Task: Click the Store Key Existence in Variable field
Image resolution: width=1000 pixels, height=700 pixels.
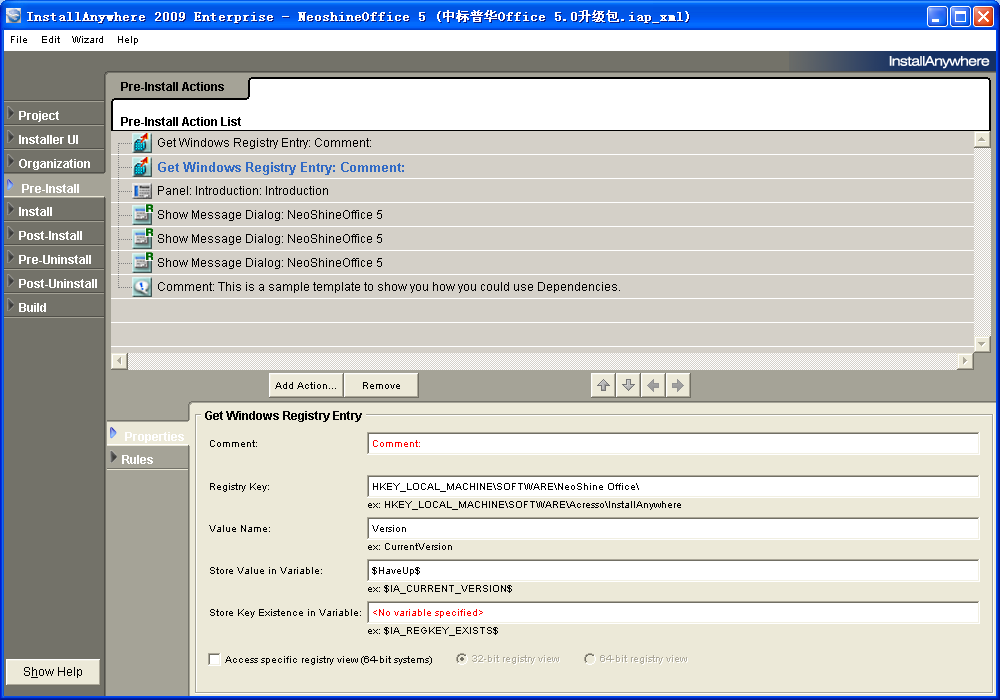Action: coord(673,613)
